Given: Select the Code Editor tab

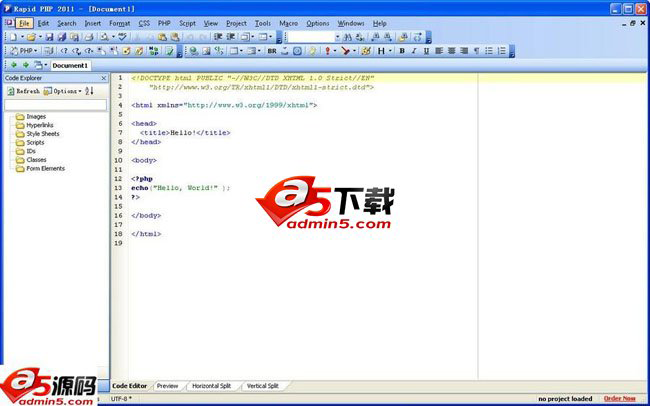Looking at the screenshot, I should tap(129, 386).
